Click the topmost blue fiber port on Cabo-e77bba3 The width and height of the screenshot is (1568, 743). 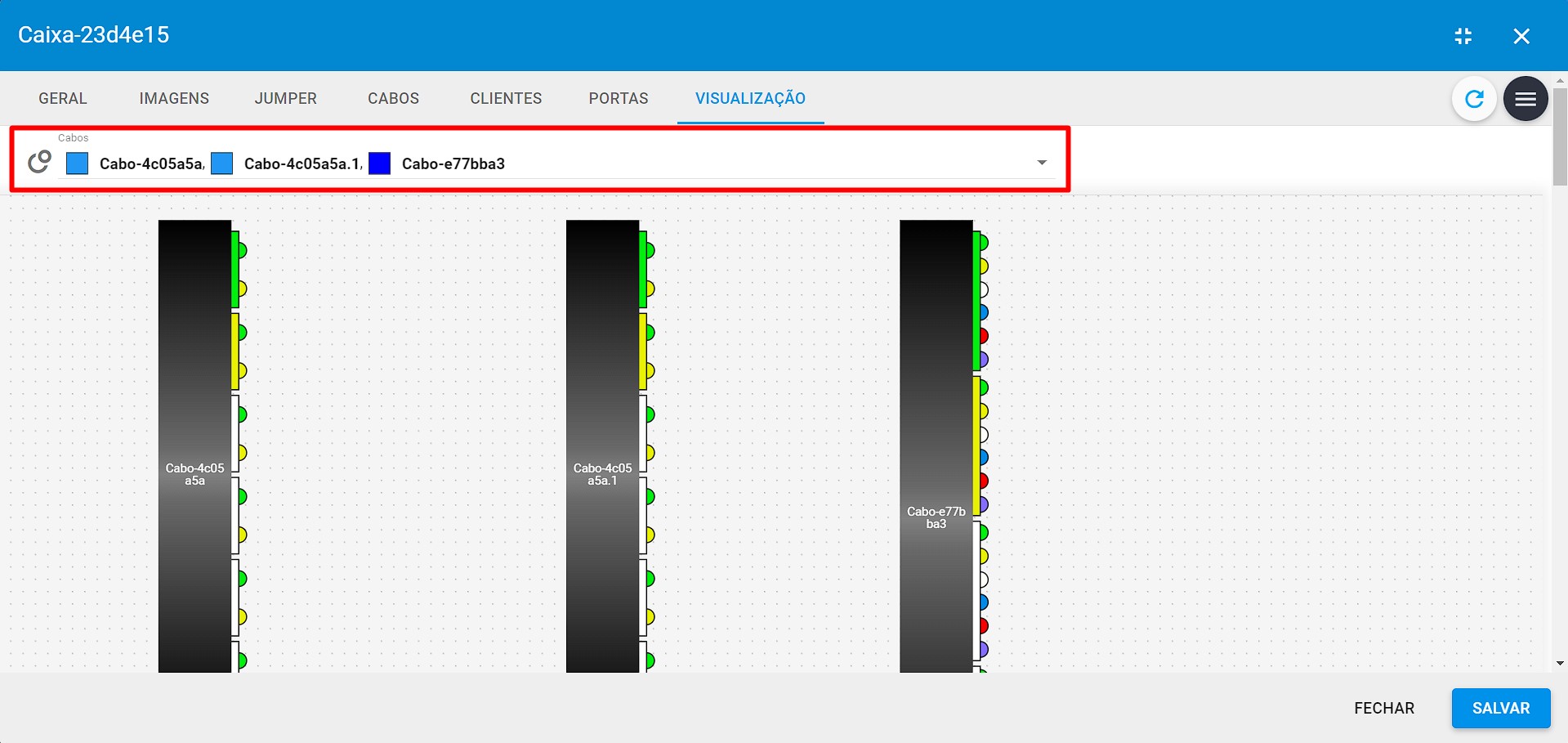pyautogui.click(x=985, y=312)
